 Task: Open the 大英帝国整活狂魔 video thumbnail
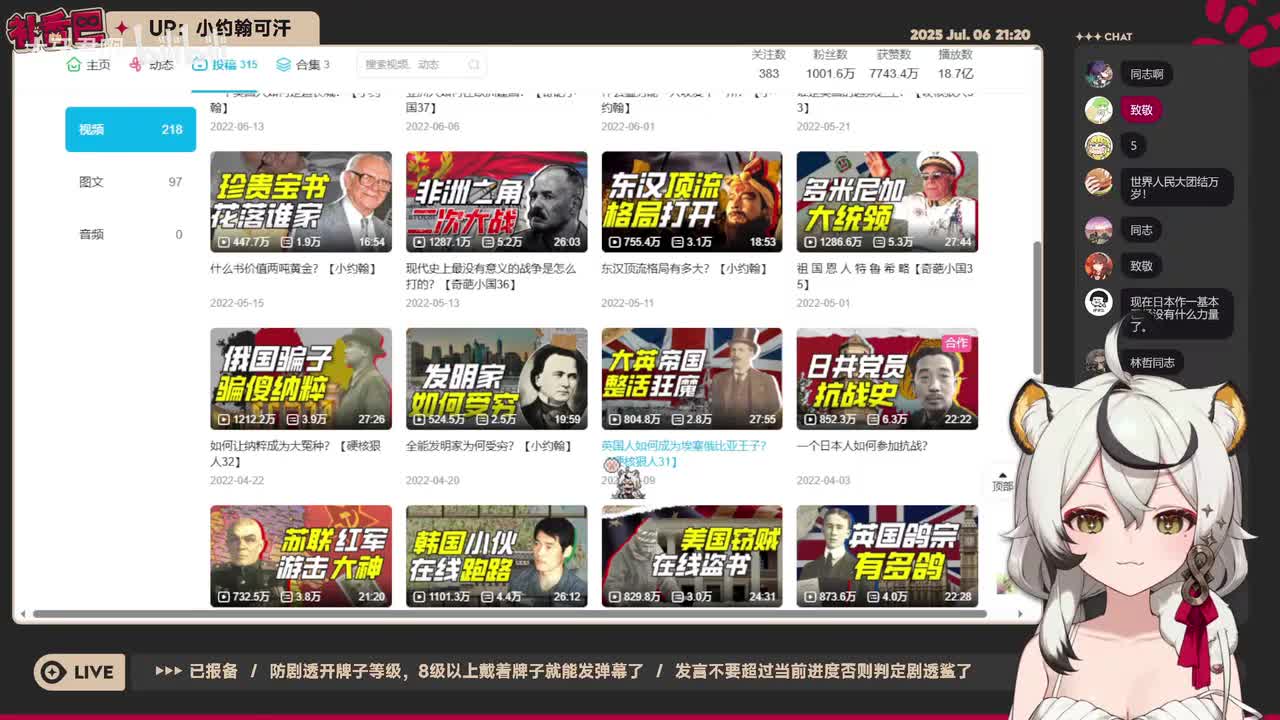click(x=692, y=379)
